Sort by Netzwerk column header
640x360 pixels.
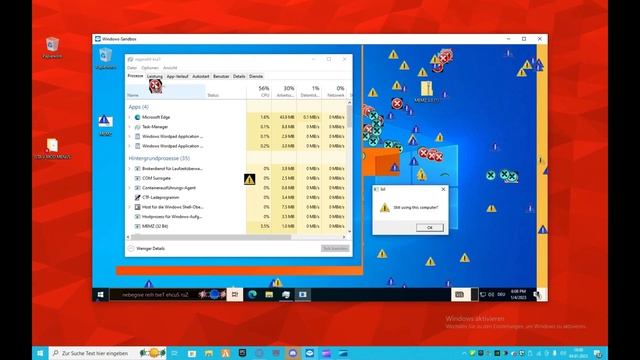pos(334,91)
